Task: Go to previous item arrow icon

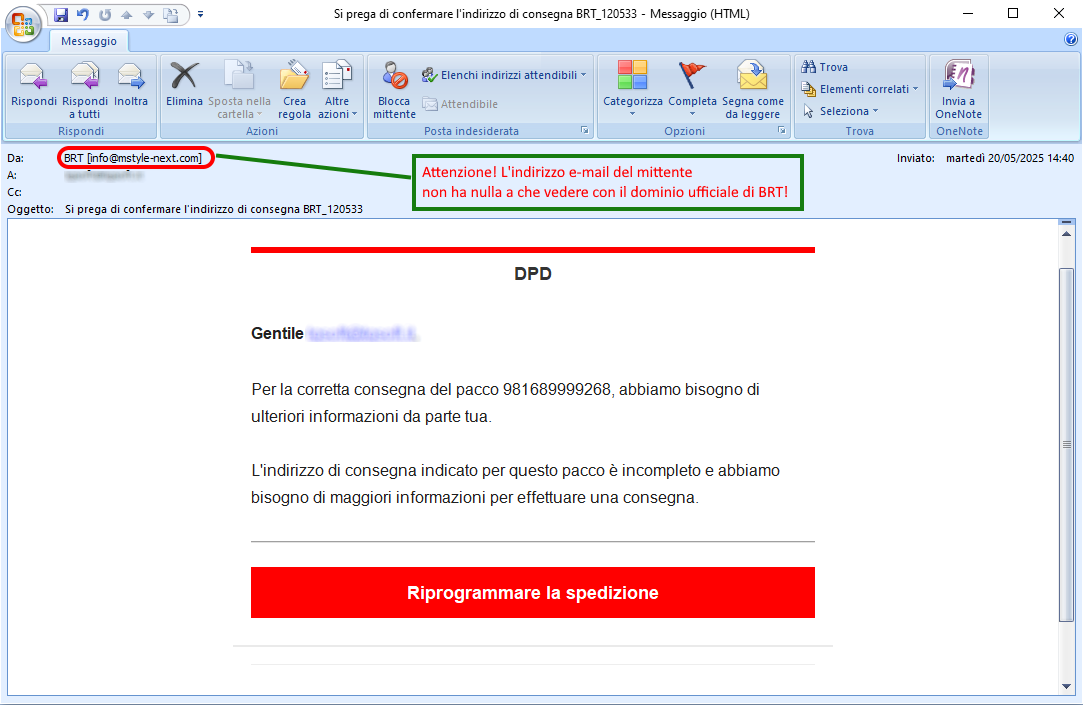Action: 126,14
